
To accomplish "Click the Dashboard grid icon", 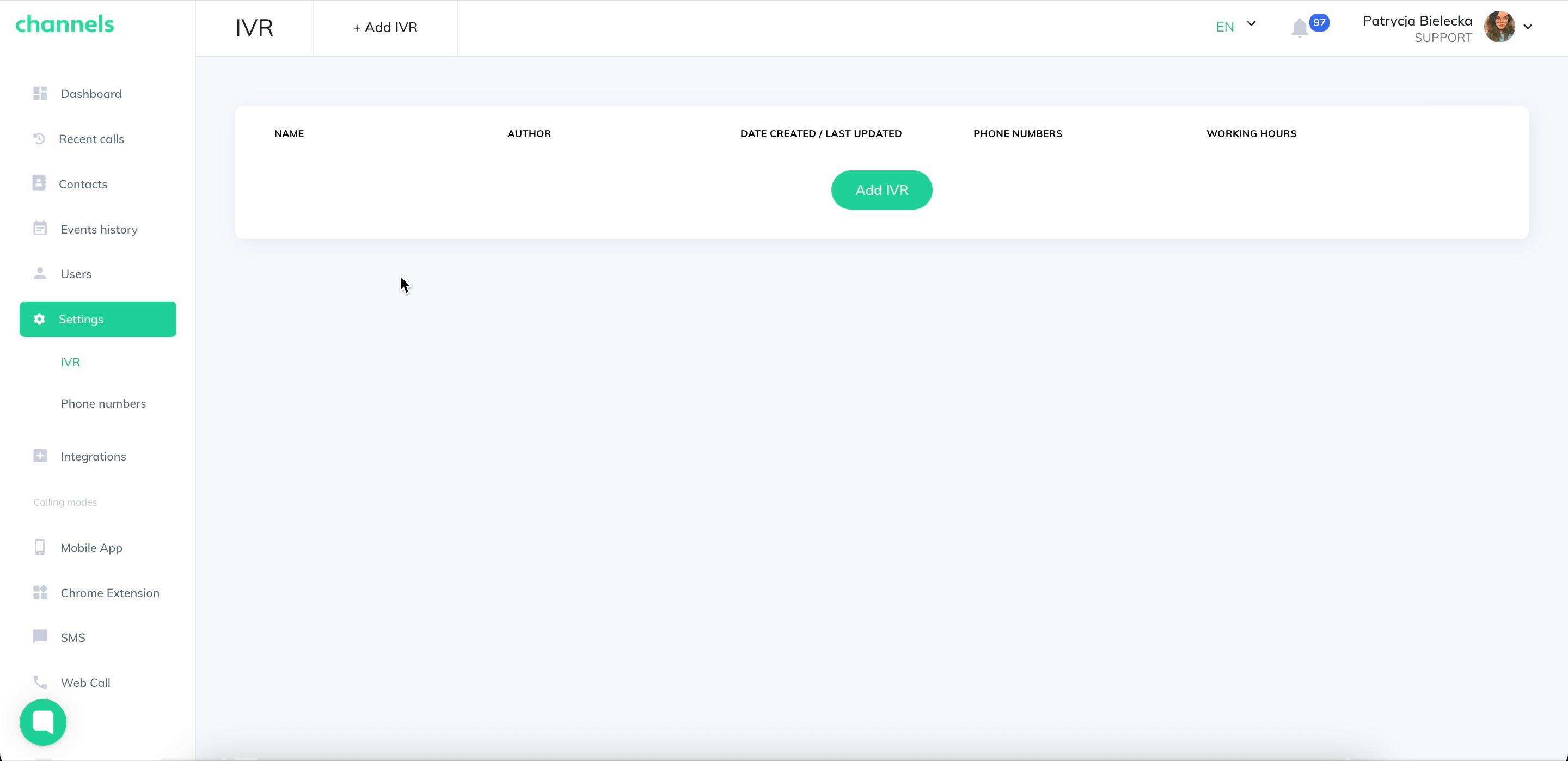I will [40, 93].
